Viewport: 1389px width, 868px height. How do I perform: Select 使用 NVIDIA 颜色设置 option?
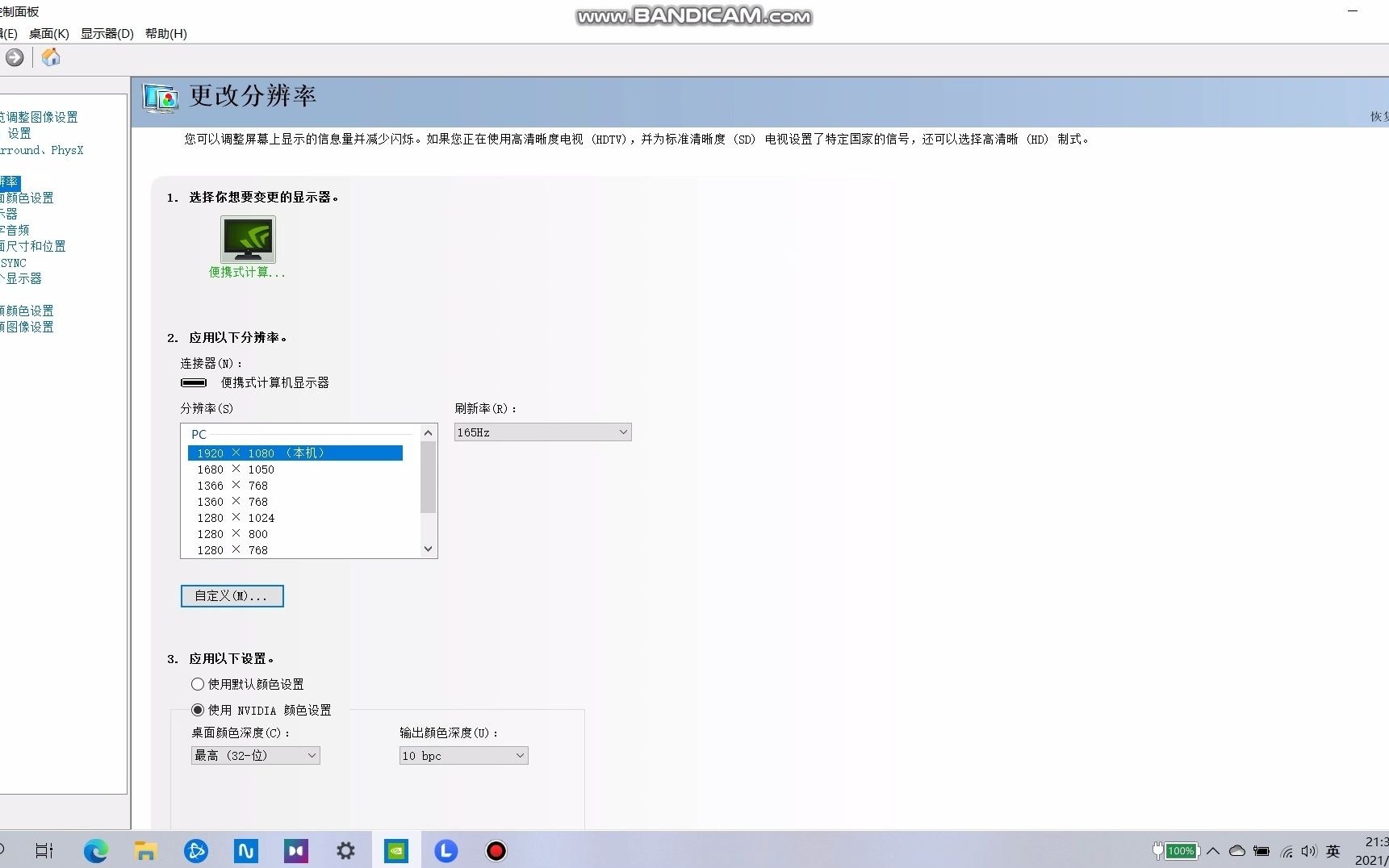coord(198,710)
